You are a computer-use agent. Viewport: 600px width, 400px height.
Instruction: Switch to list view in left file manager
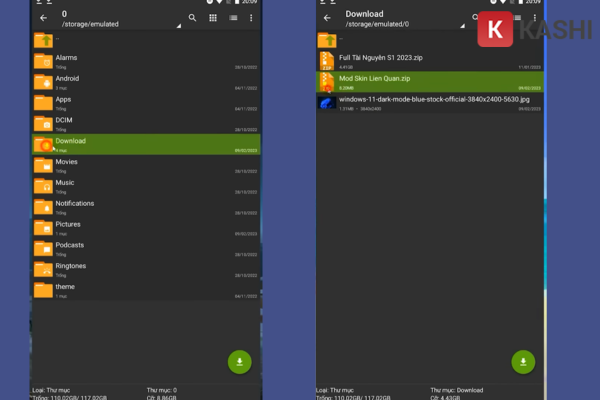coord(233,18)
